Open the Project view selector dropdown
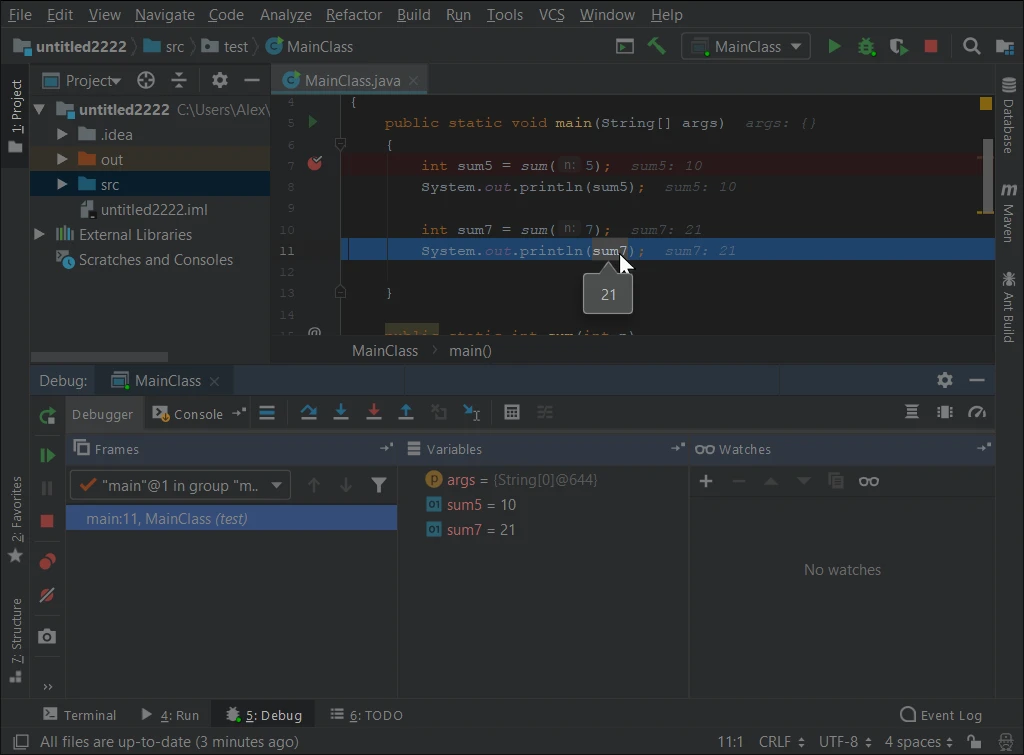Image resolution: width=1024 pixels, height=755 pixels. 82,80
